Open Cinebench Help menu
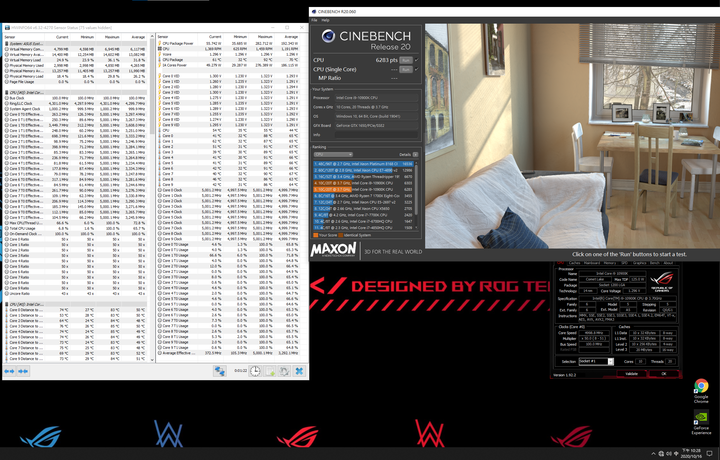 [x=326, y=20]
